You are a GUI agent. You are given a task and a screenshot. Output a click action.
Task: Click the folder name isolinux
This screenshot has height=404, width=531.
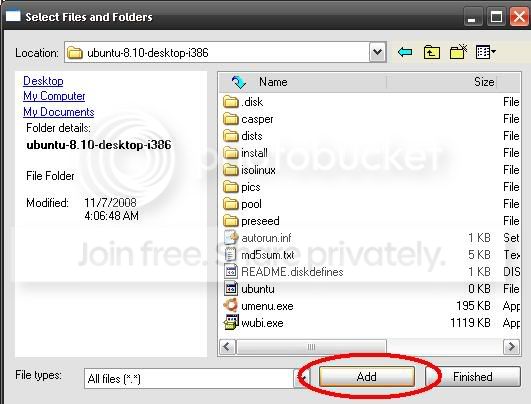(x=258, y=170)
